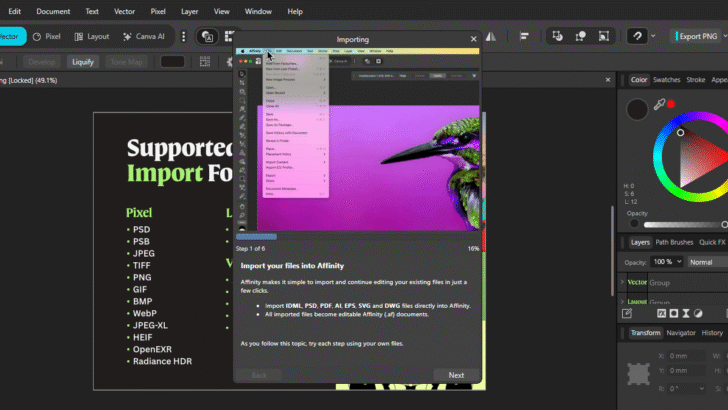
Task: Switch to Pixel studio mode
Action: [47, 36]
